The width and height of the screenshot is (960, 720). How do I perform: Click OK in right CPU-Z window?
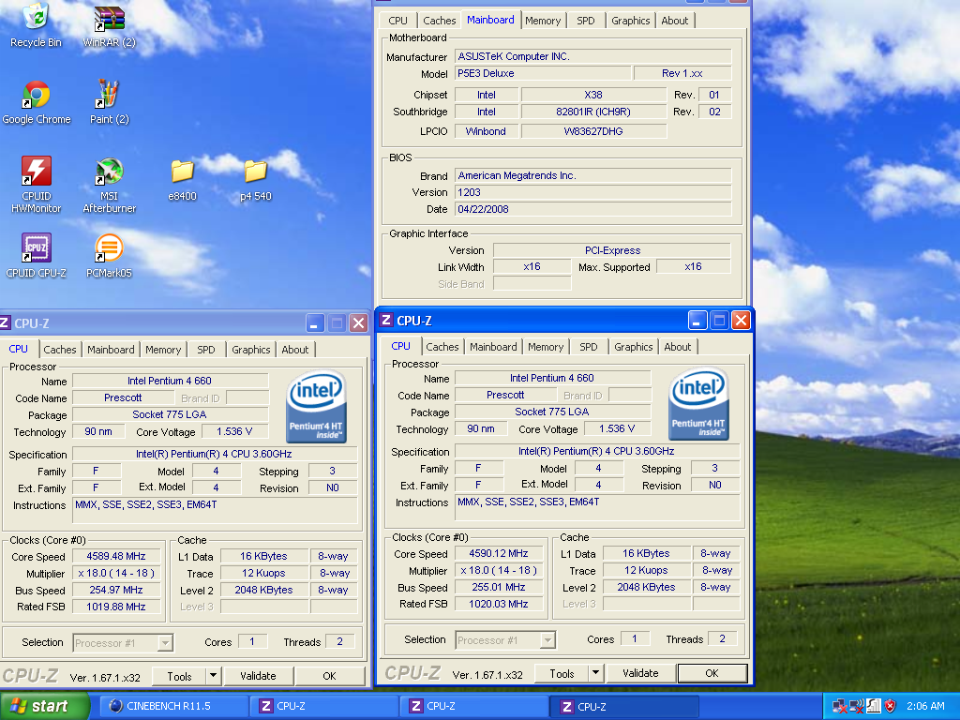(x=712, y=673)
